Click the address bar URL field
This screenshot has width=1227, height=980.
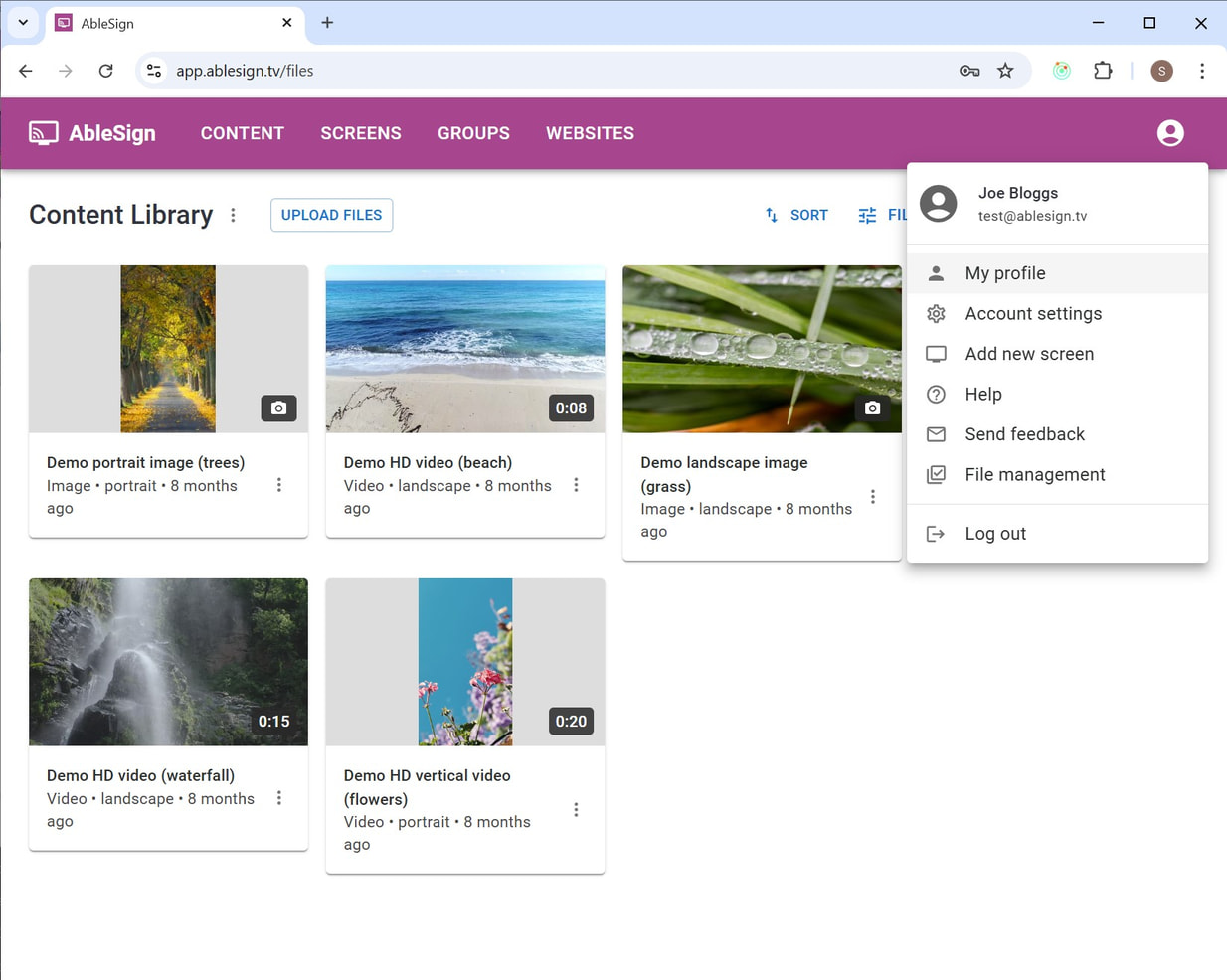point(497,71)
